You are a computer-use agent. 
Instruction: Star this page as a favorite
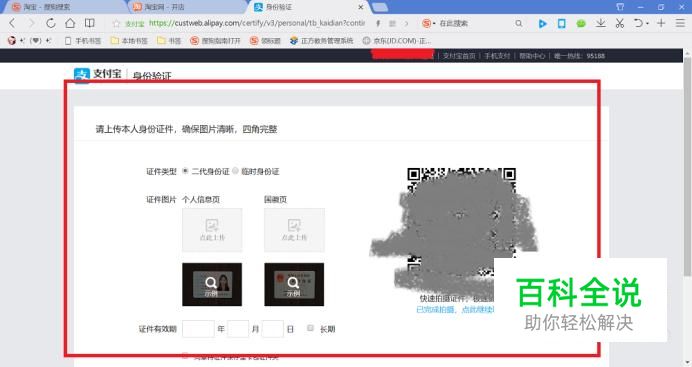click(116, 23)
